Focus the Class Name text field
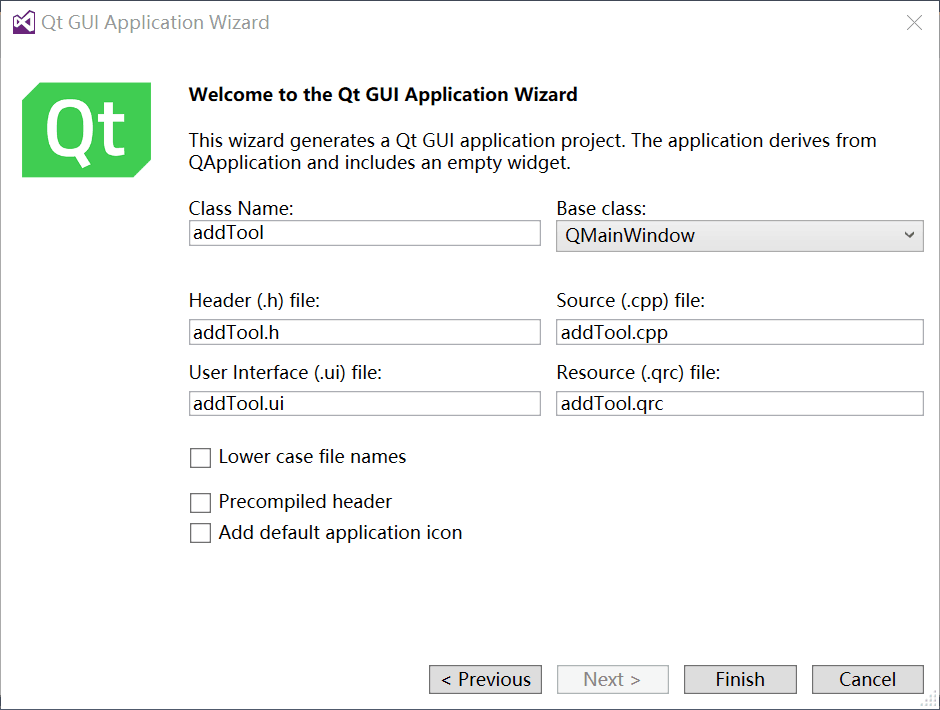Viewport: 940px width, 710px height. point(364,233)
